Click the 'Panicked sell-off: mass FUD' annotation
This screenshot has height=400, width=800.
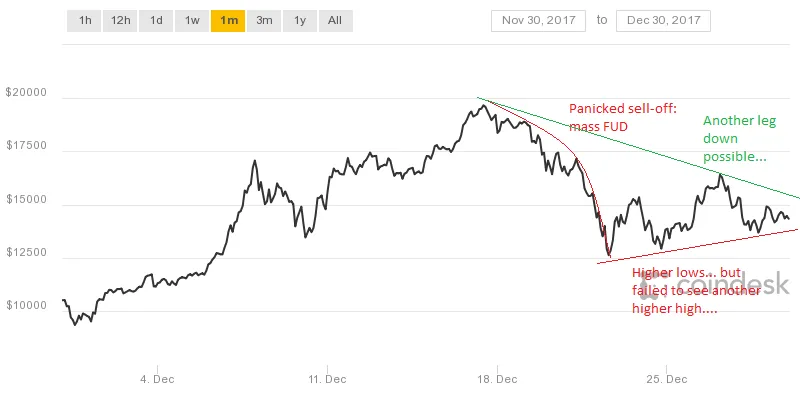[622, 117]
